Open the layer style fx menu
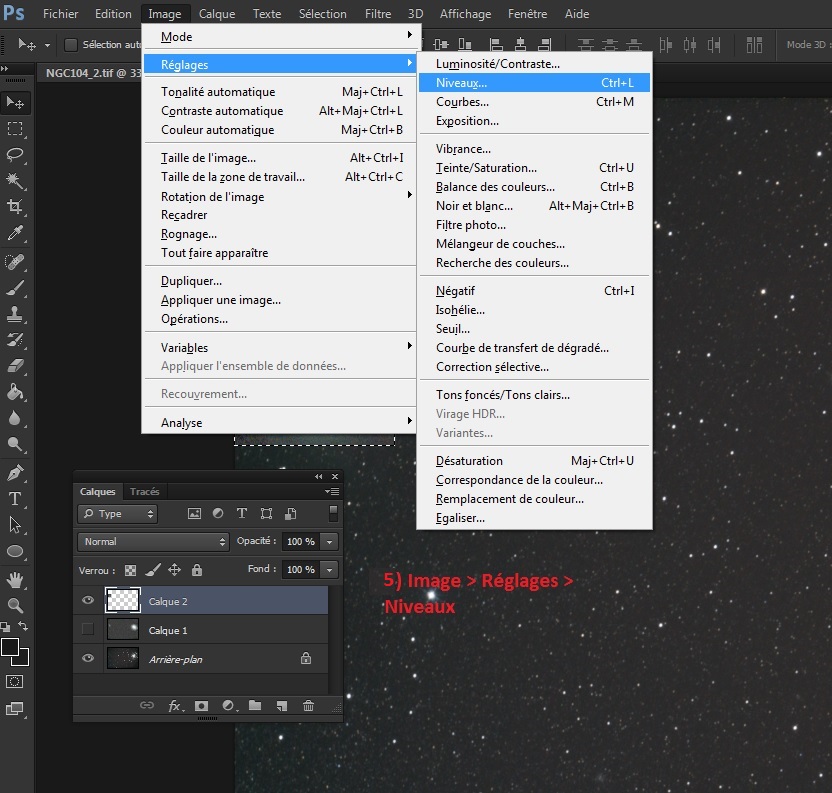The image size is (832, 793). (x=175, y=705)
